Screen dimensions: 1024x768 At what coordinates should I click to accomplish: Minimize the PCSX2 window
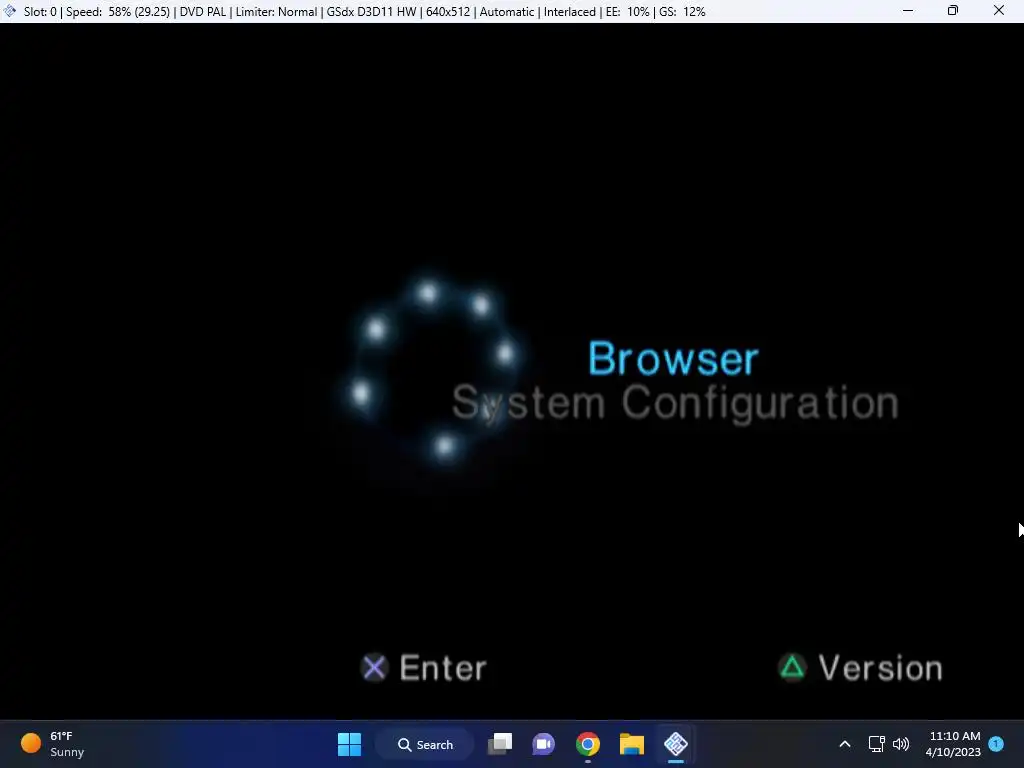coord(908,11)
